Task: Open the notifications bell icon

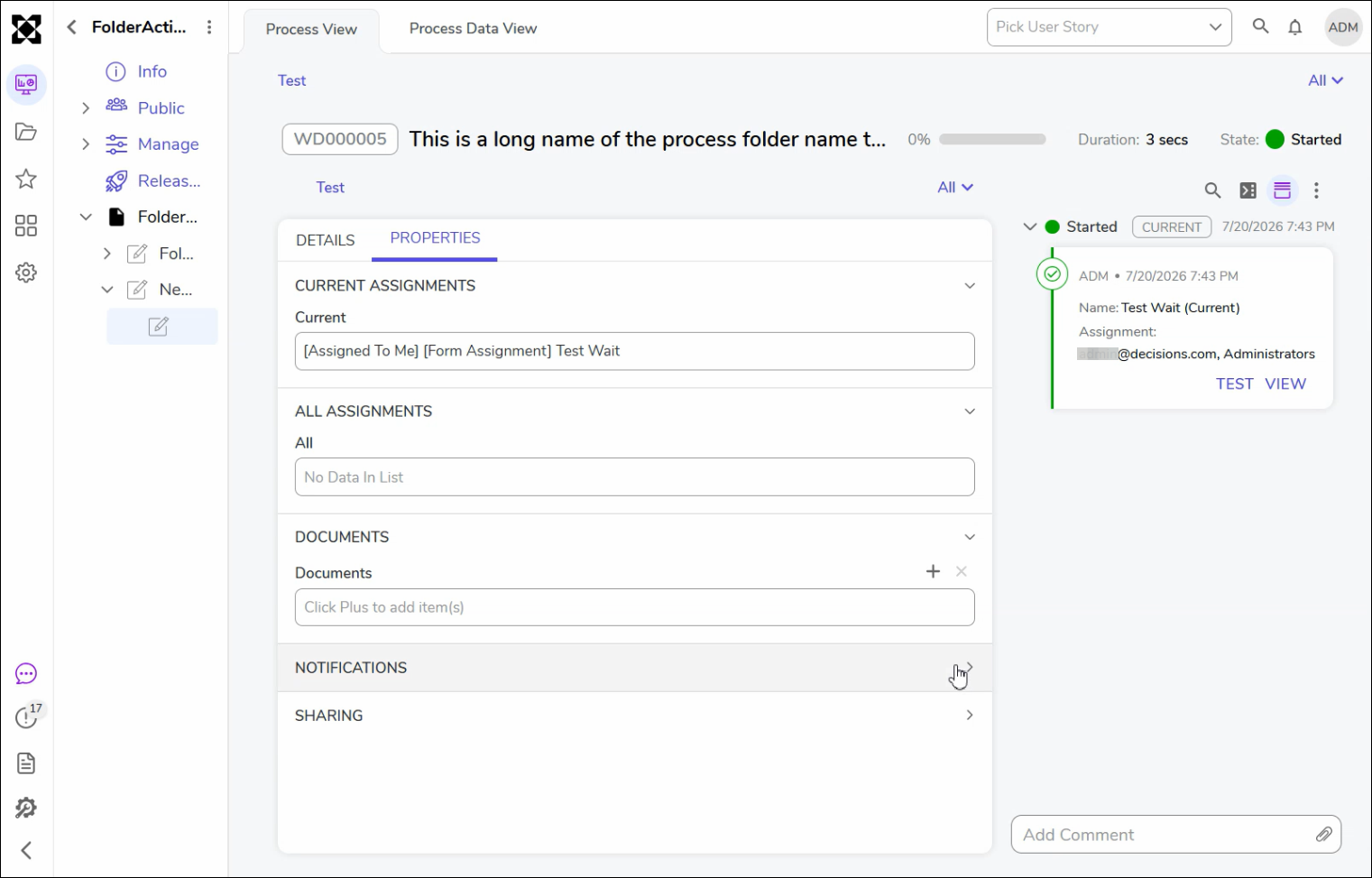Action: tap(1295, 27)
